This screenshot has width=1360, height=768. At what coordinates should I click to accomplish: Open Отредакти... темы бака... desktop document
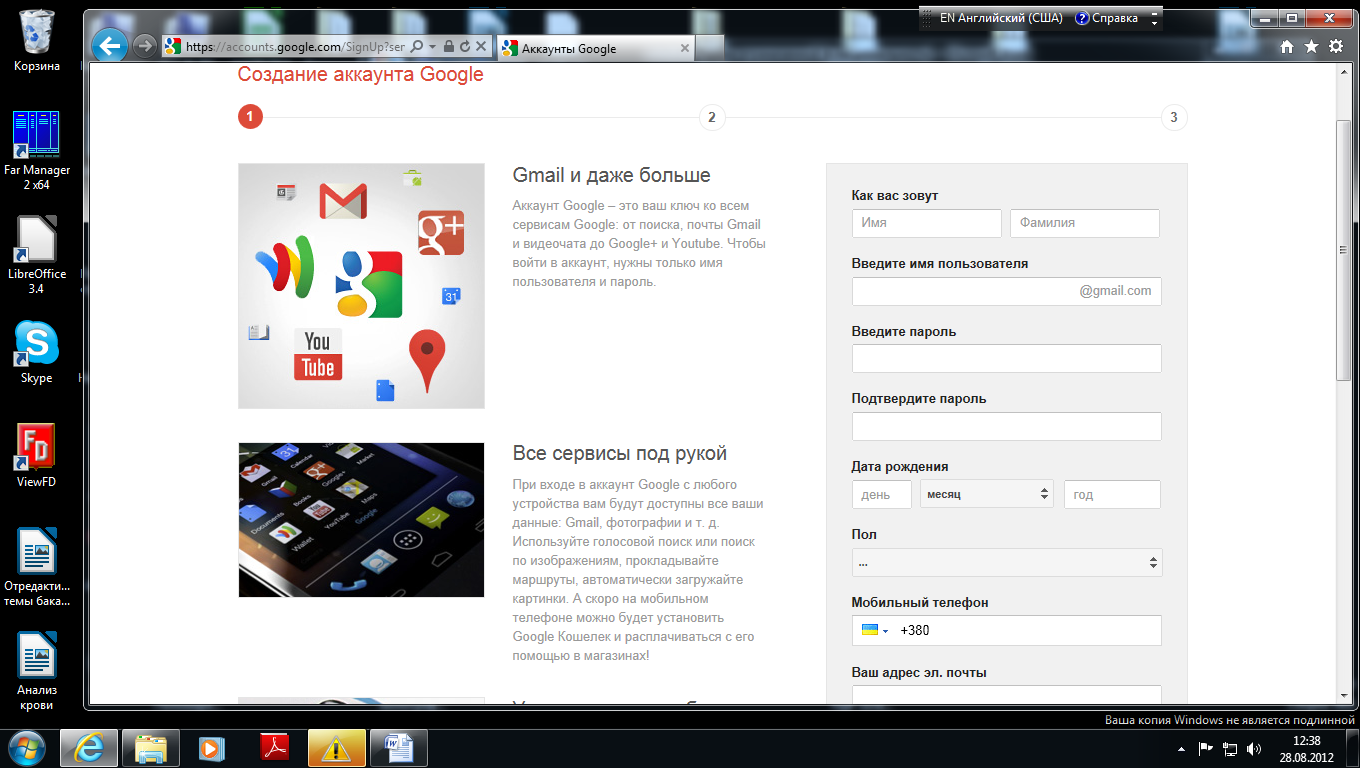point(37,567)
